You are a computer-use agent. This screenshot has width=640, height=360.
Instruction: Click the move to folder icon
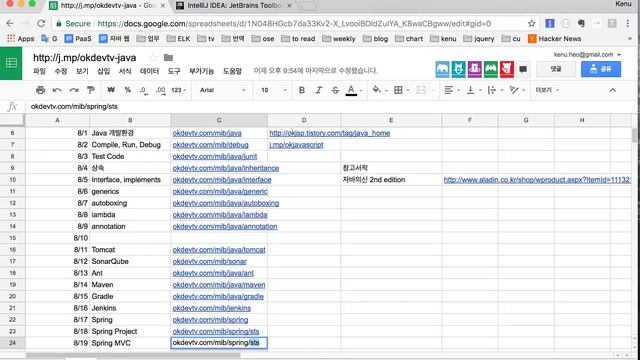point(168,58)
